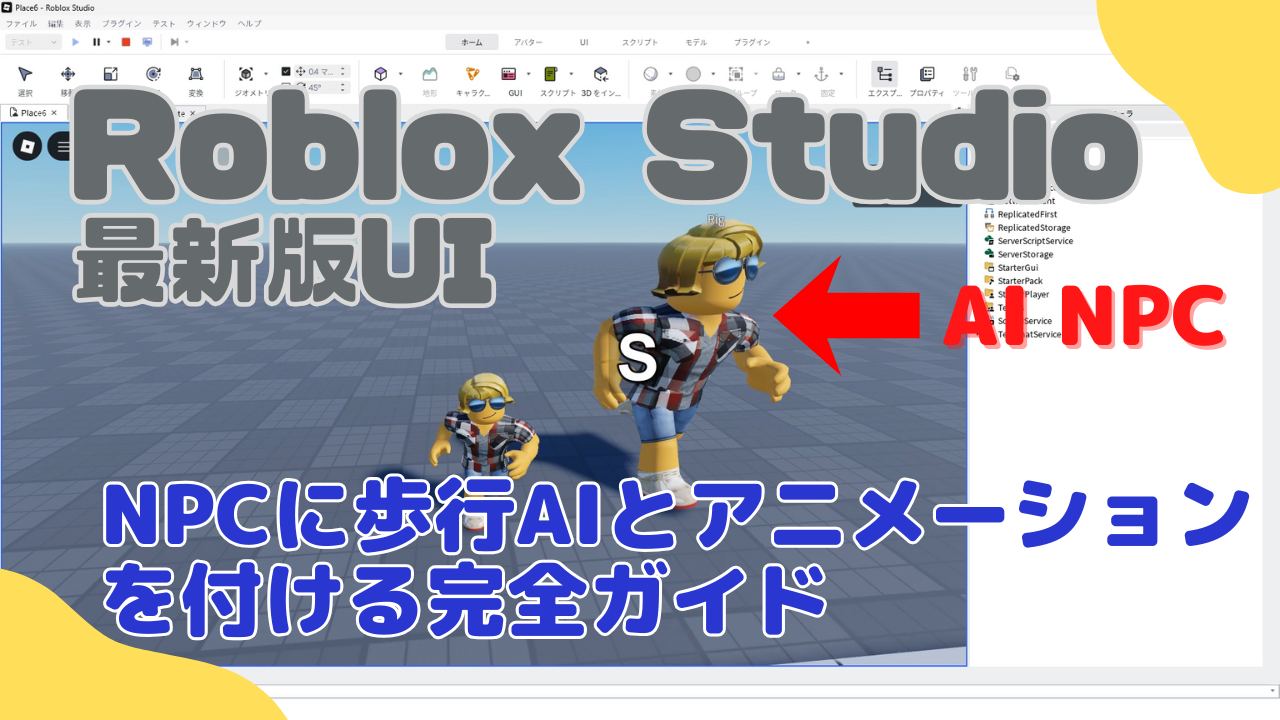Open the 地形 (Terrain) editor icon
The image size is (1280, 720).
(x=429, y=74)
